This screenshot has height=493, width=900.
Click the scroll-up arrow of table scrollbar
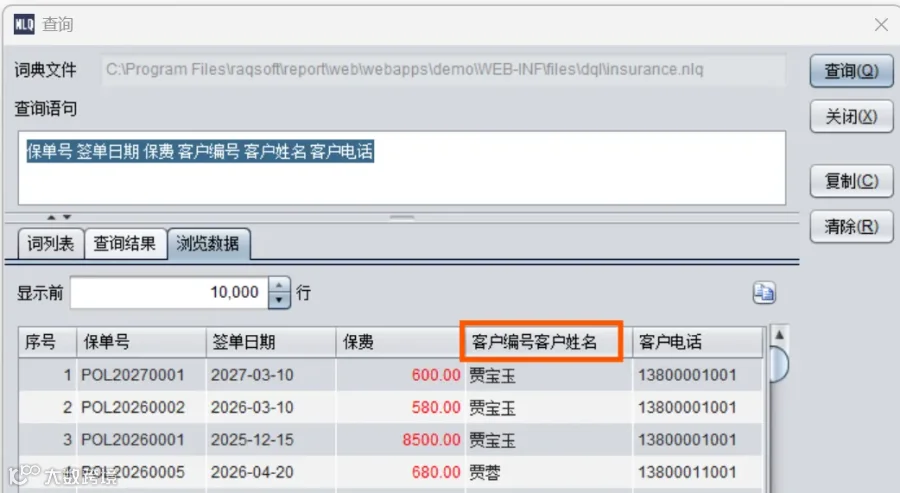point(779,335)
